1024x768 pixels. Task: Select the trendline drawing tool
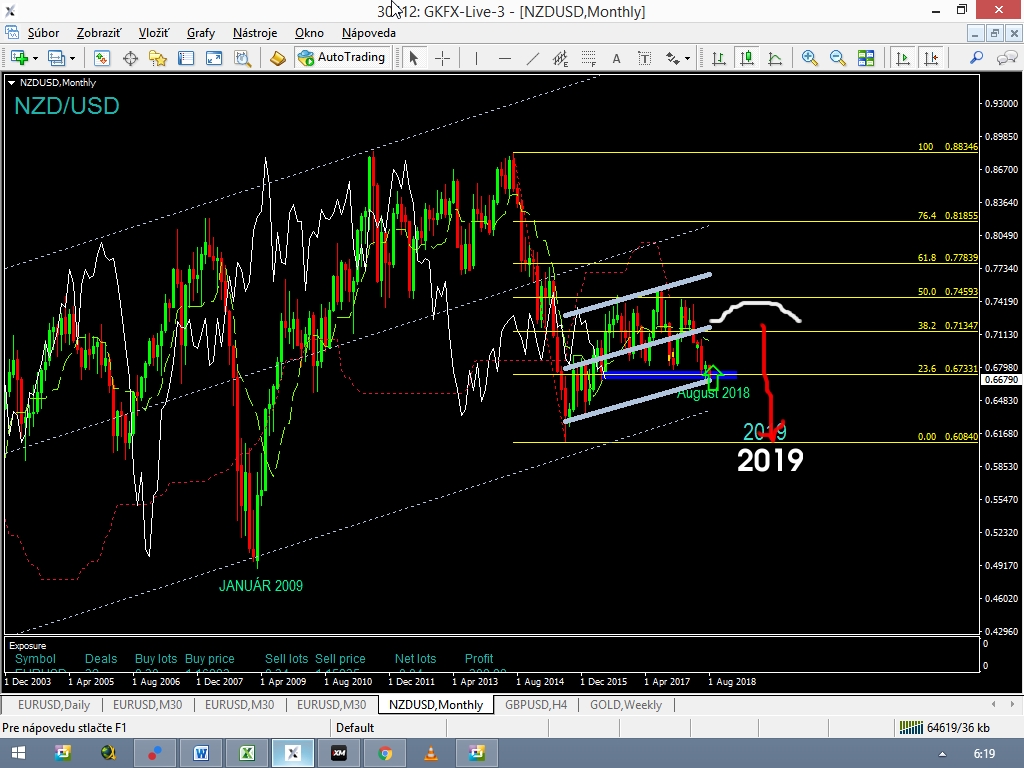pyautogui.click(x=532, y=58)
